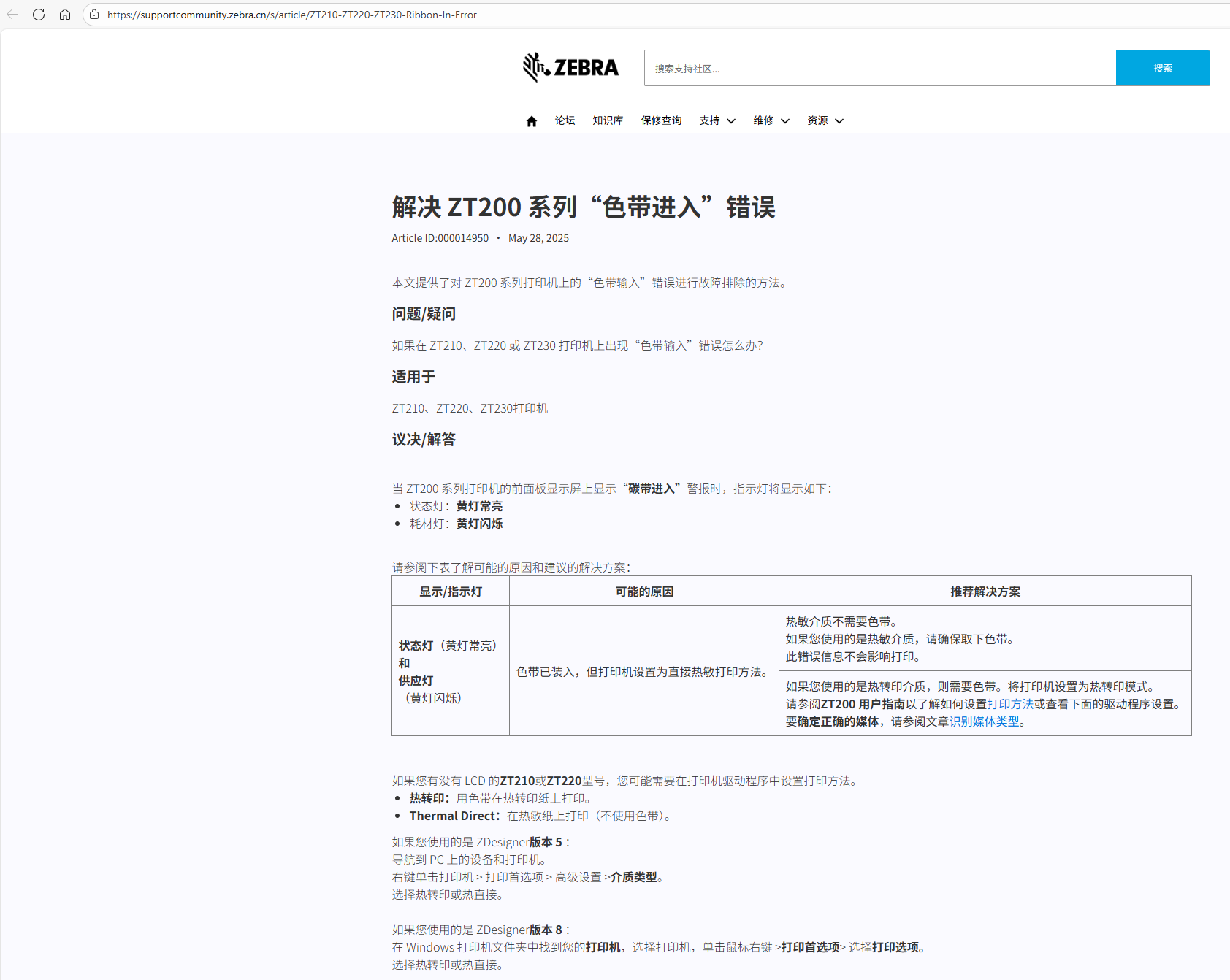Click cell text 热敏介质不需要色带
1230x980 pixels.
844,621
